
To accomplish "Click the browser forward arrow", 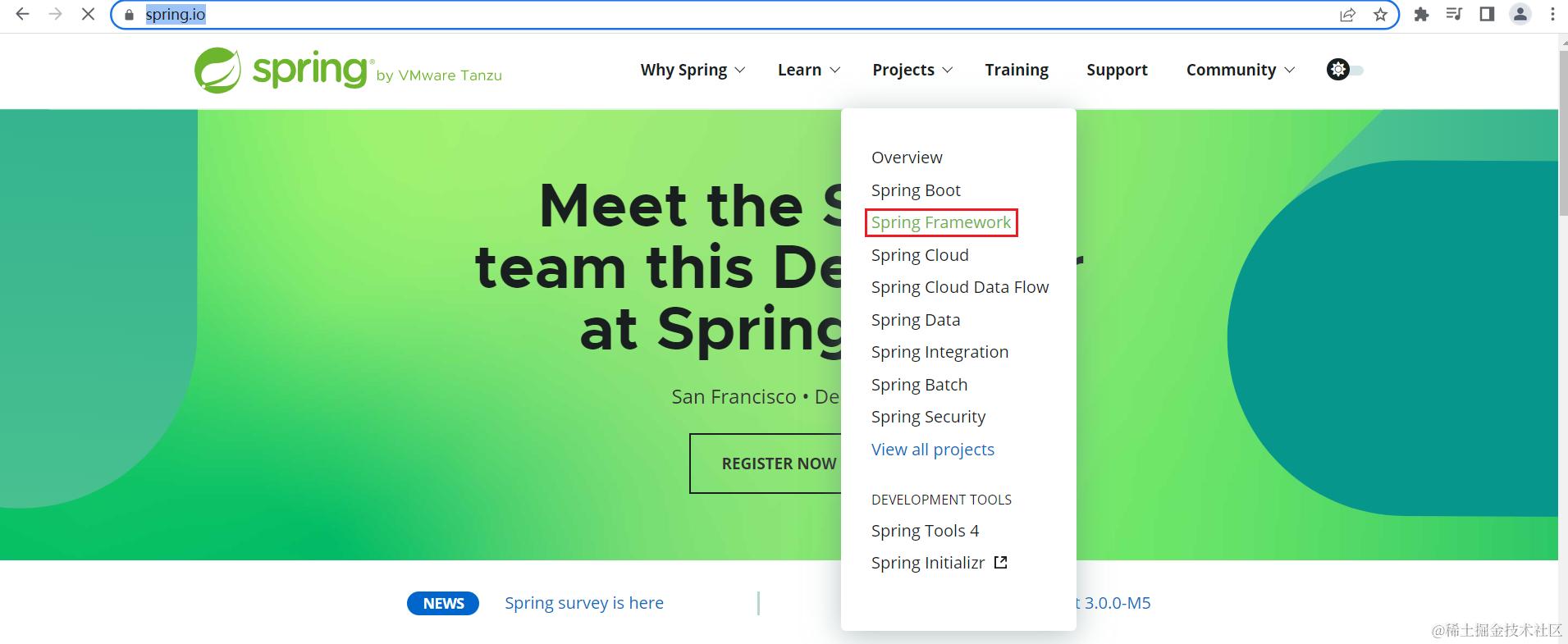I will click(55, 14).
